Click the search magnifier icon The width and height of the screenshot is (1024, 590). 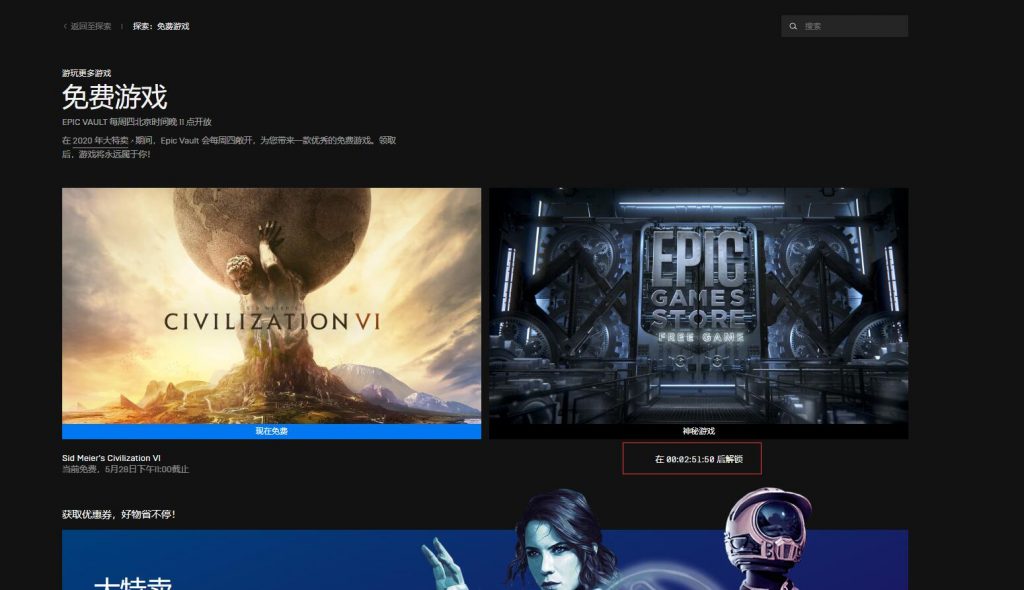[793, 27]
